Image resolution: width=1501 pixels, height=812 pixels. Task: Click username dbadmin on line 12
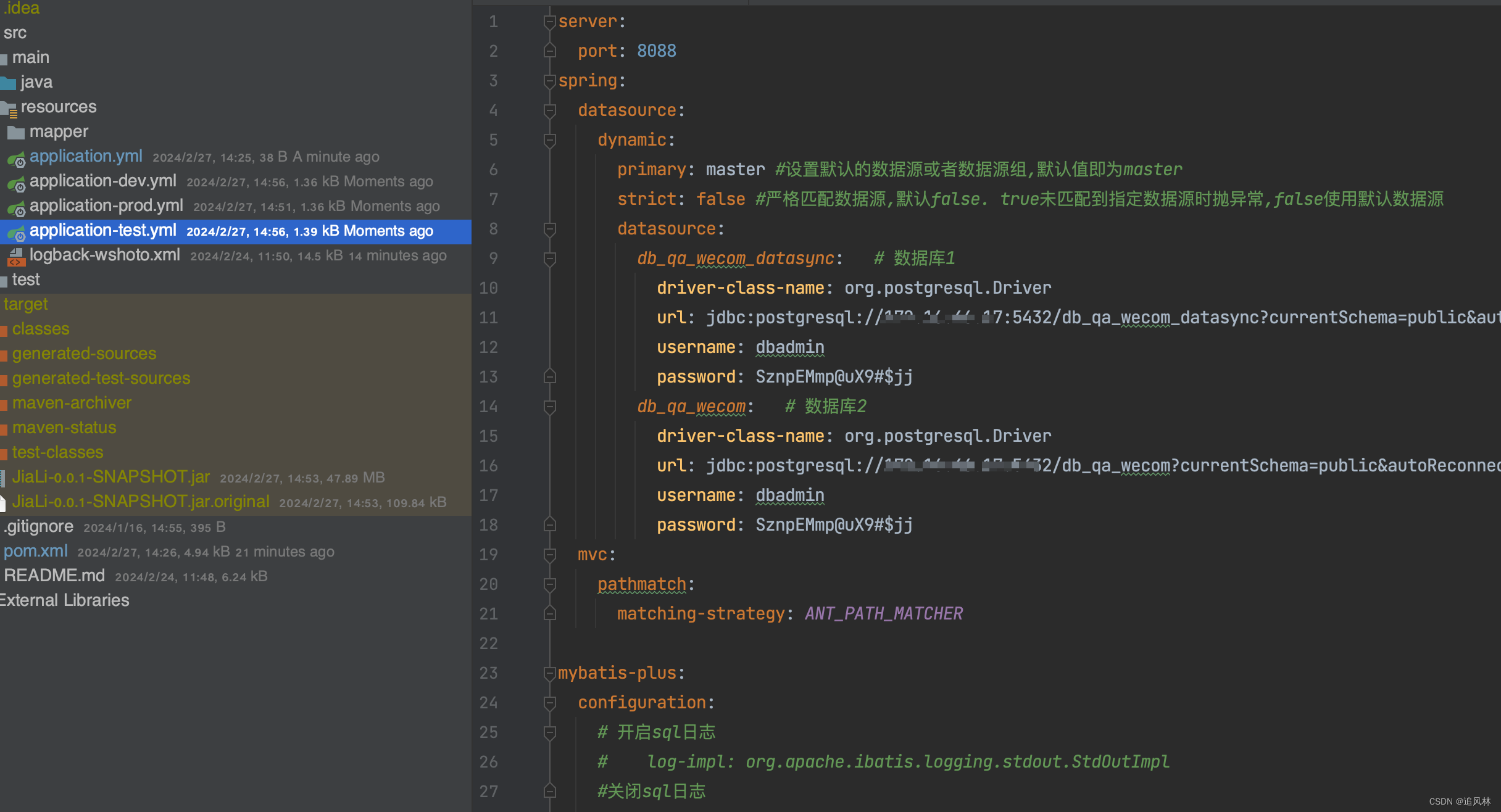[790, 347]
